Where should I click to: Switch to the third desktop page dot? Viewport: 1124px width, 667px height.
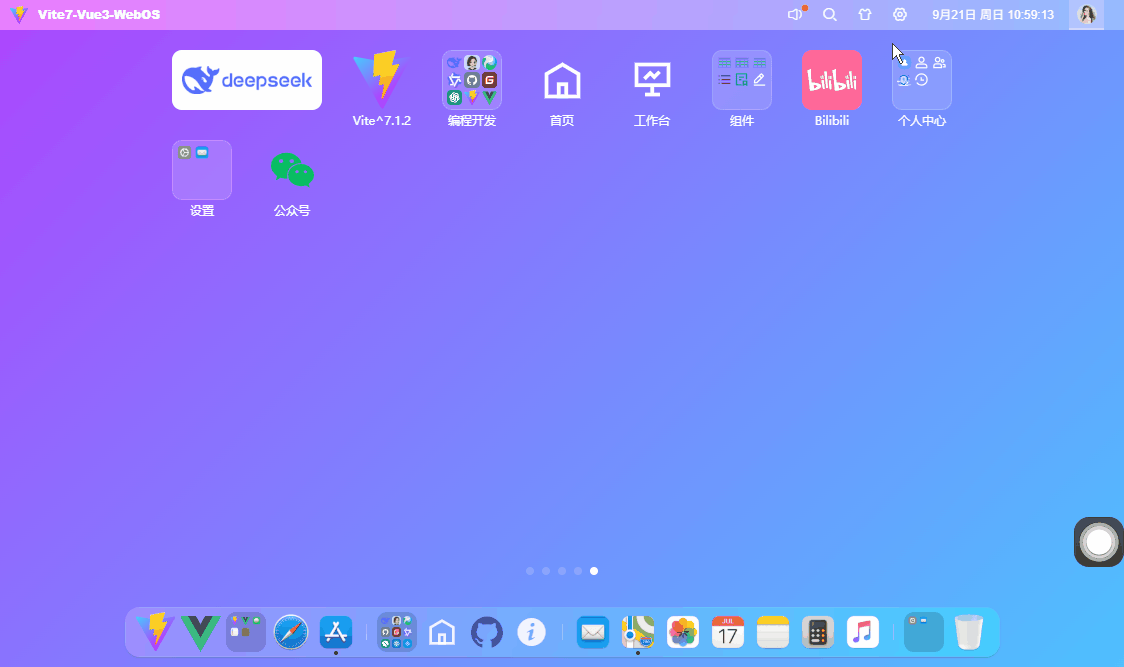(562, 571)
